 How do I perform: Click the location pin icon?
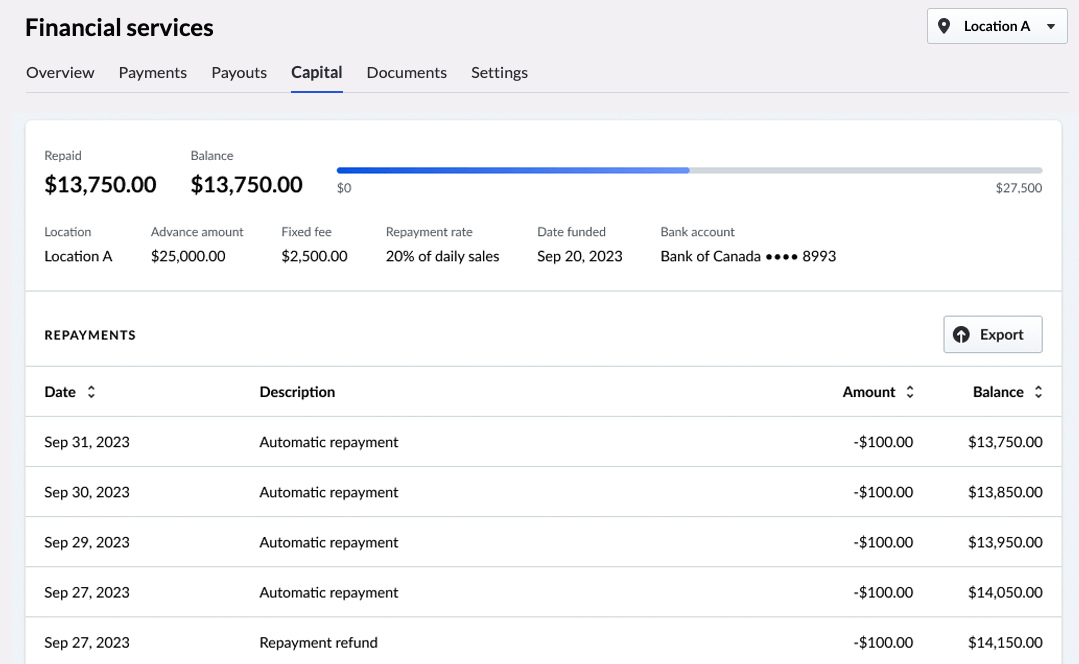[x=944, y=26]
